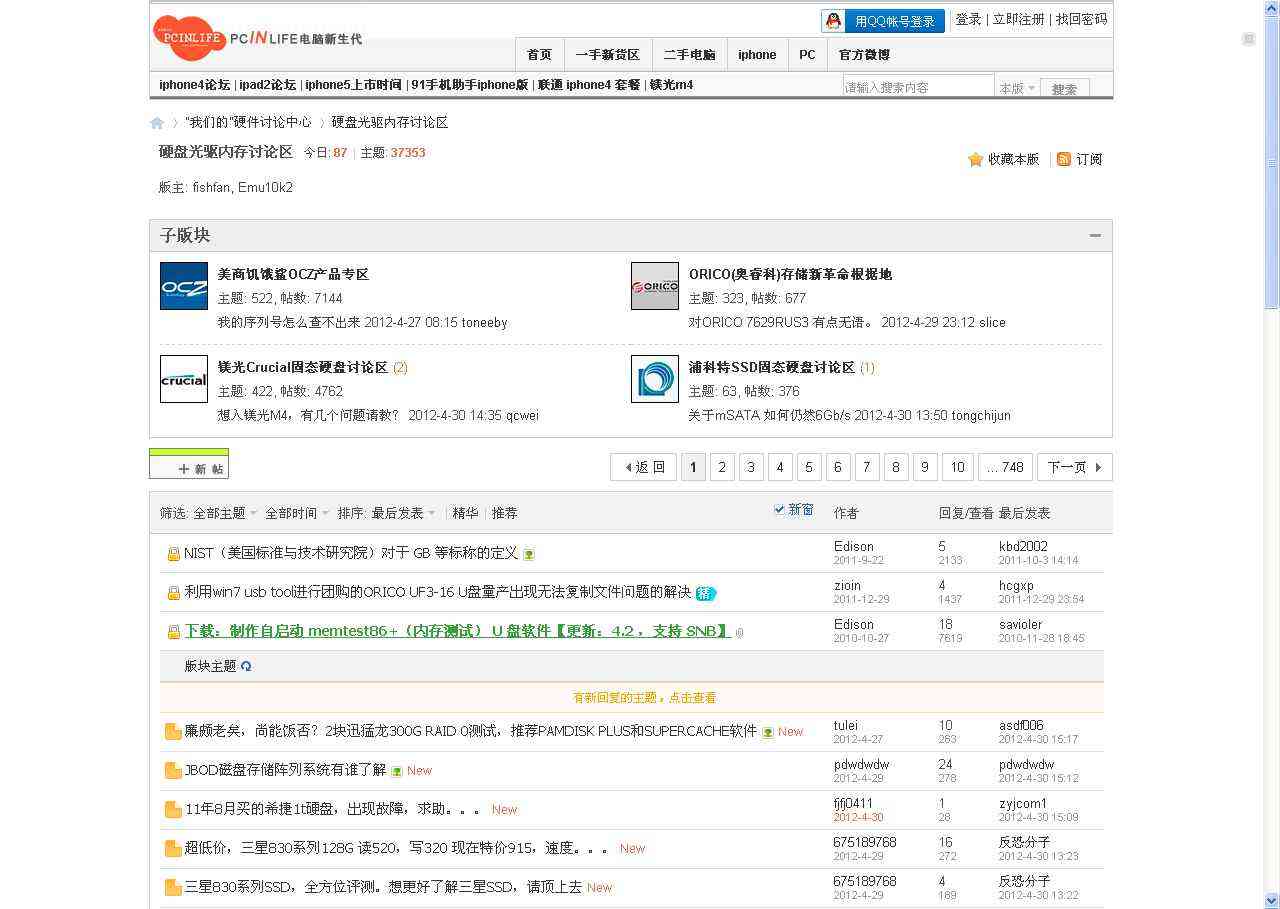
Task: Click folder icon of 三星830系列SSD评测 thread
Action: [173, 888]
